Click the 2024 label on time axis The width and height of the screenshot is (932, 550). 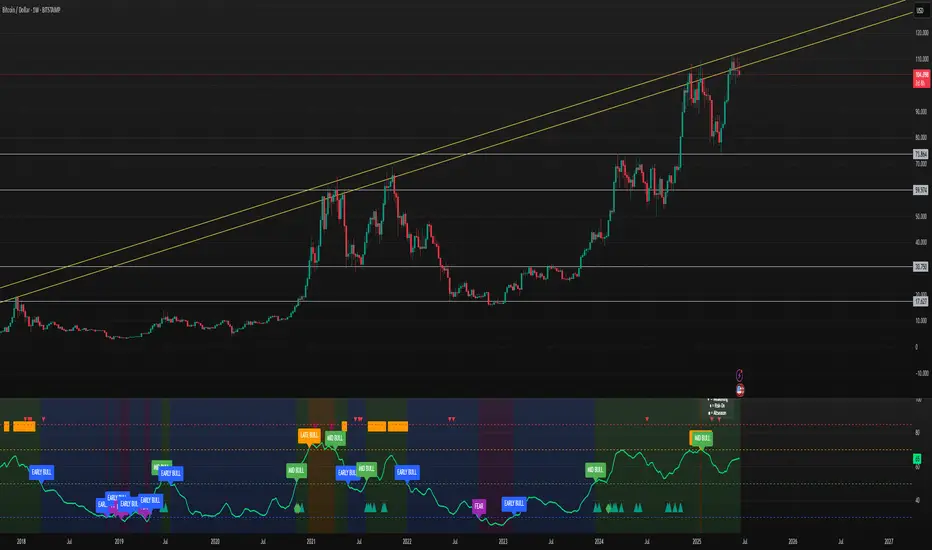point(599,542)
